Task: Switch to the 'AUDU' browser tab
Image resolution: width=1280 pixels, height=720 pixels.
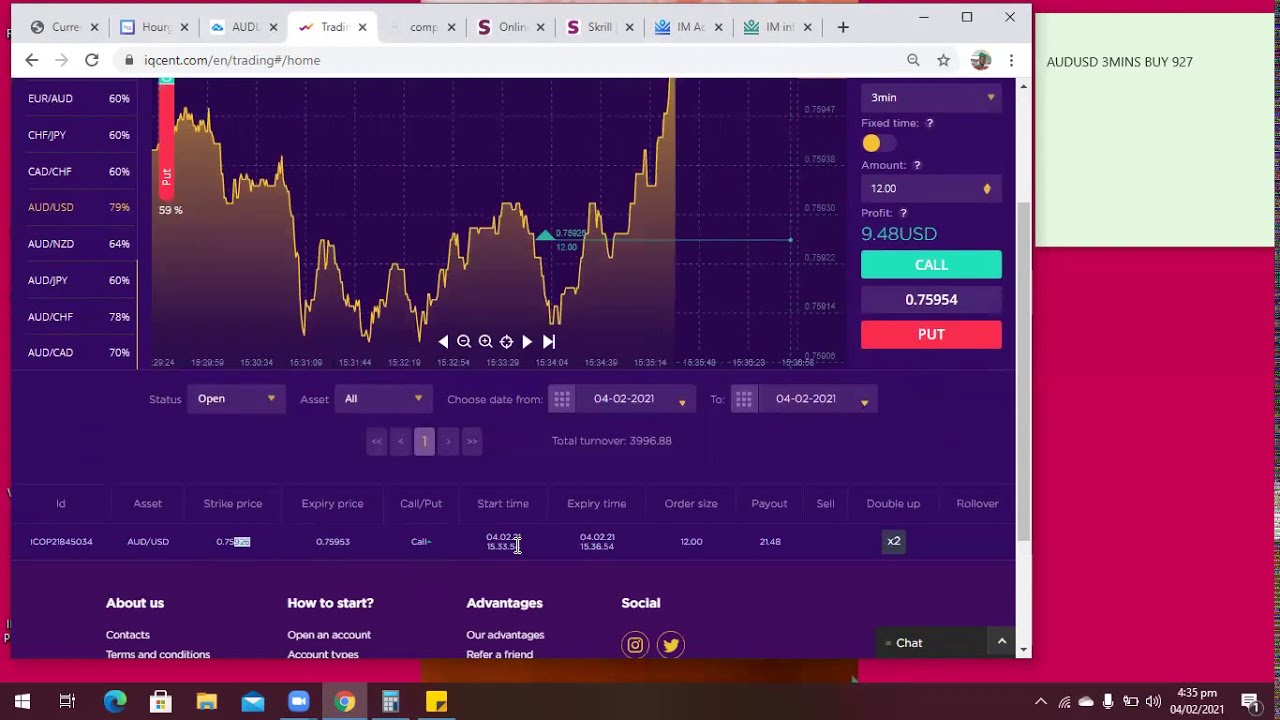Action: pos(244,27)
